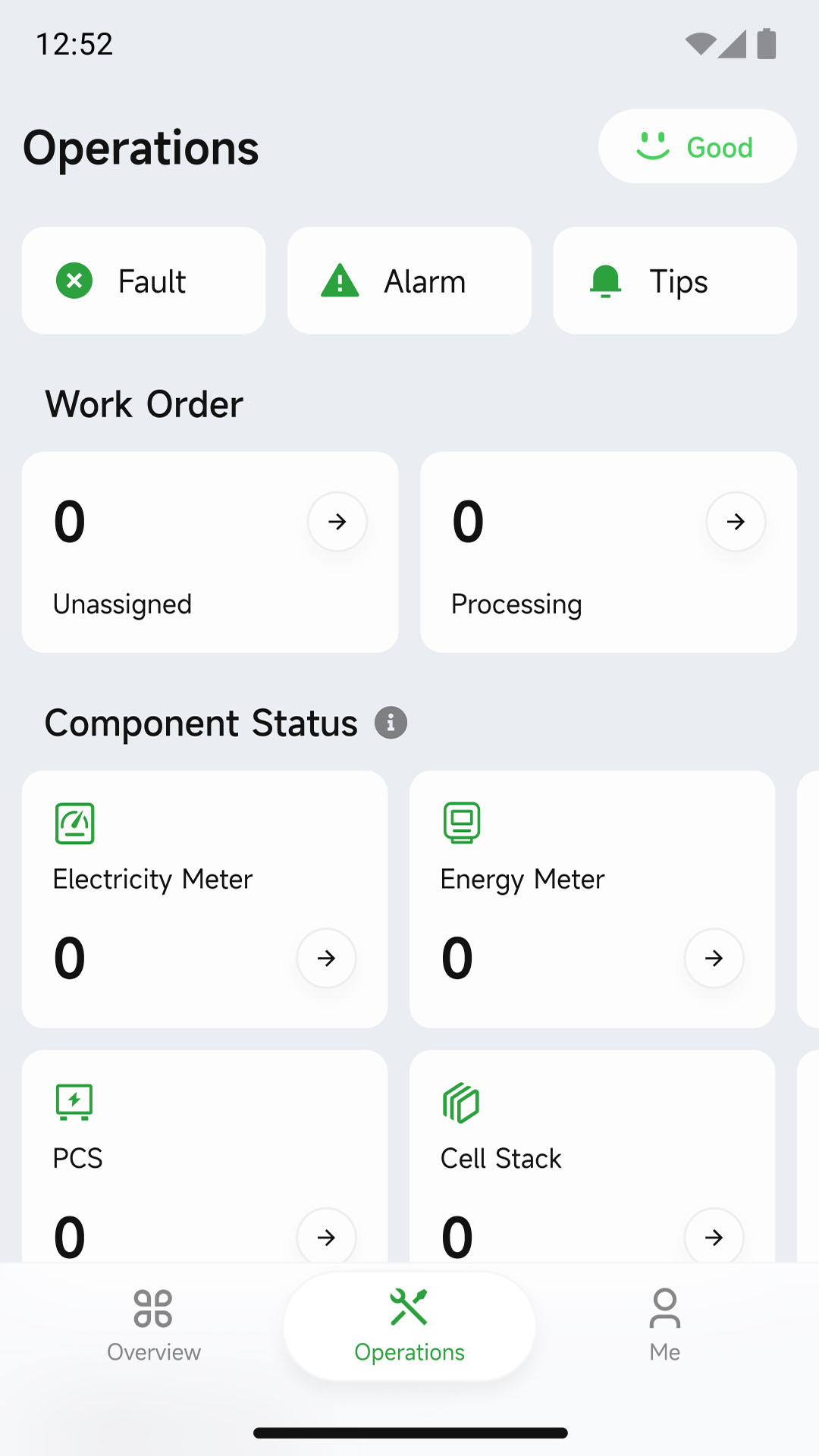Tap the Cell Stack layered icon

pyautogui.click(x=462, y=1103)
